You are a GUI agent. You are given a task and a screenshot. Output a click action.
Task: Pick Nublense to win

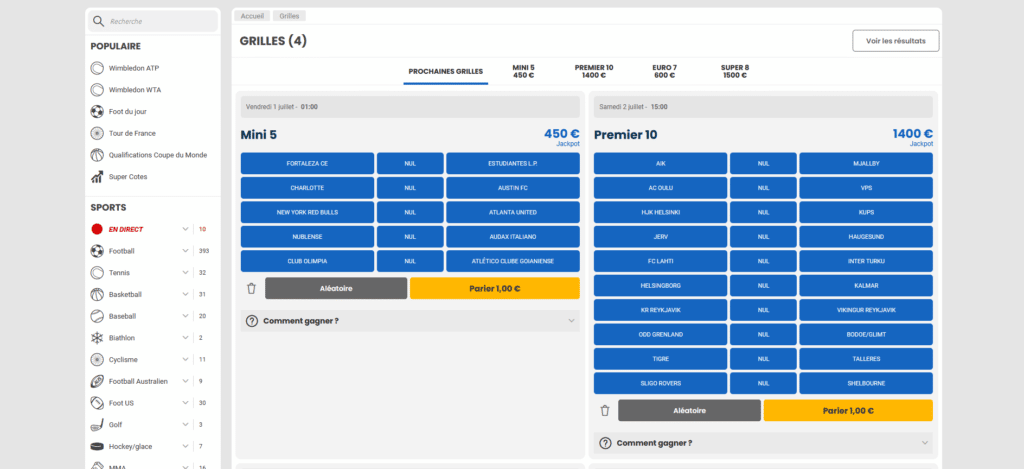click(308, 236)
